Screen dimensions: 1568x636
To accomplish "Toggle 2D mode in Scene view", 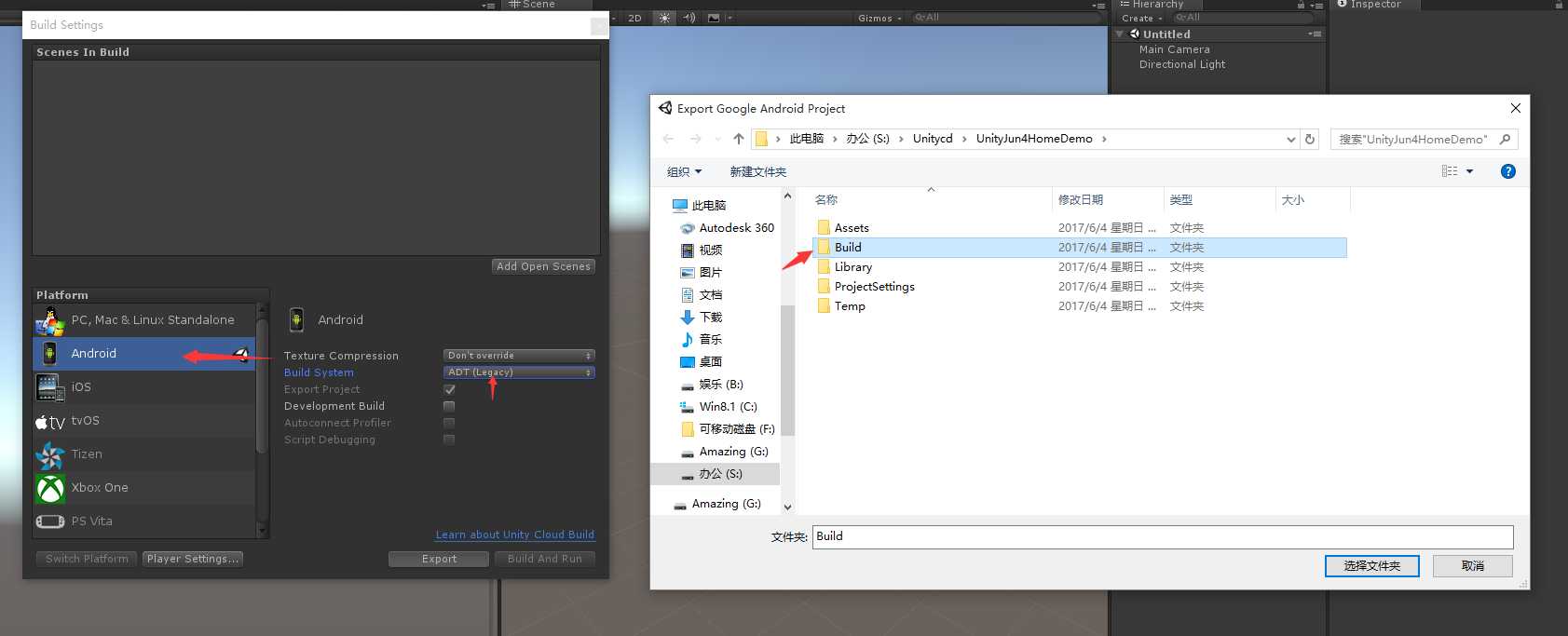I will [635, 18].
